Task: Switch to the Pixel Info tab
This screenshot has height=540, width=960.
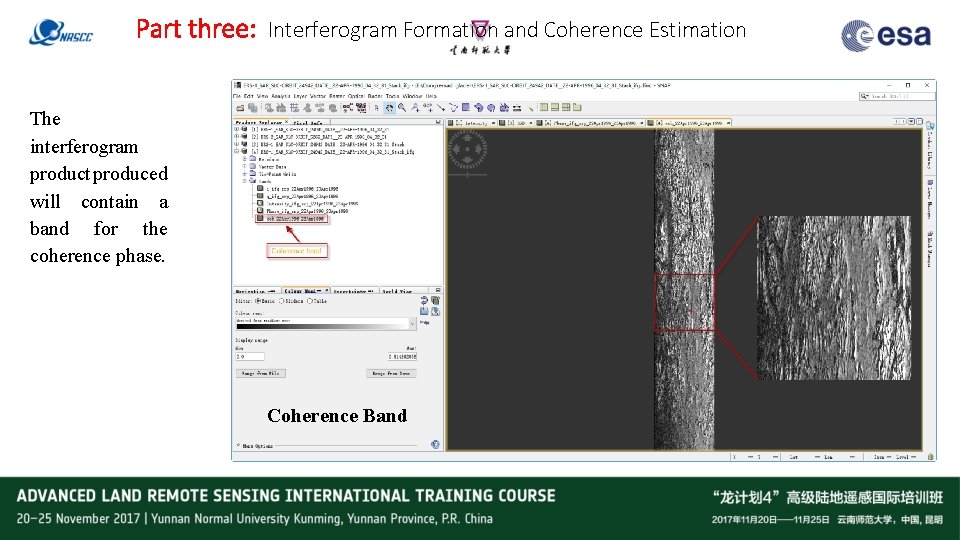Action: (x=308, y=122)
